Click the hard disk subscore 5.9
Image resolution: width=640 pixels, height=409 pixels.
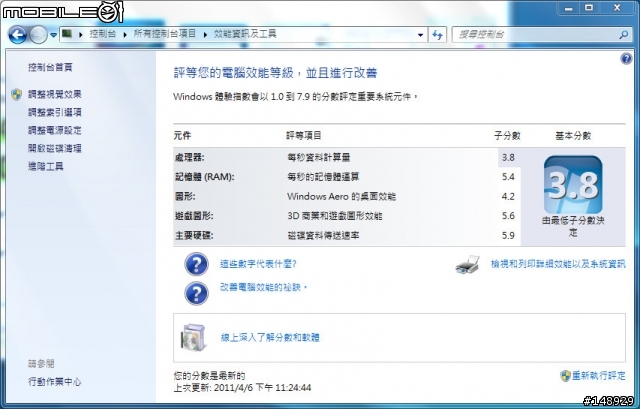point(508,236)
